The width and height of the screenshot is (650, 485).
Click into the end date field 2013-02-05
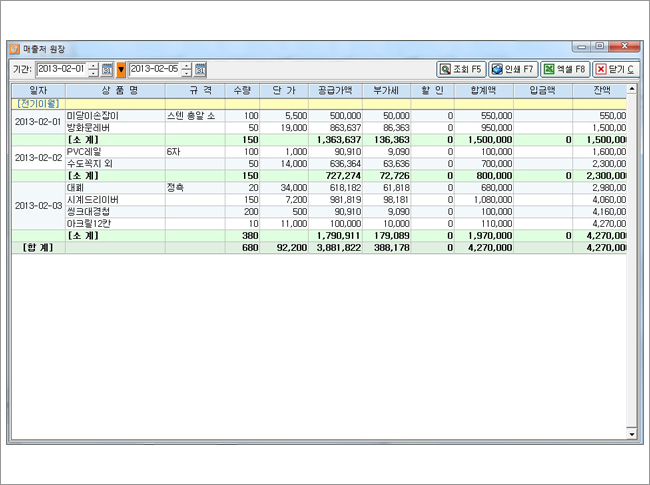coord(154,69)
